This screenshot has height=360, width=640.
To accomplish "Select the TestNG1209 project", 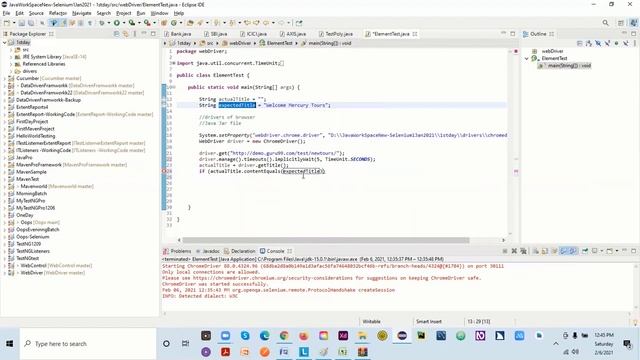I will tap(29, 244).
